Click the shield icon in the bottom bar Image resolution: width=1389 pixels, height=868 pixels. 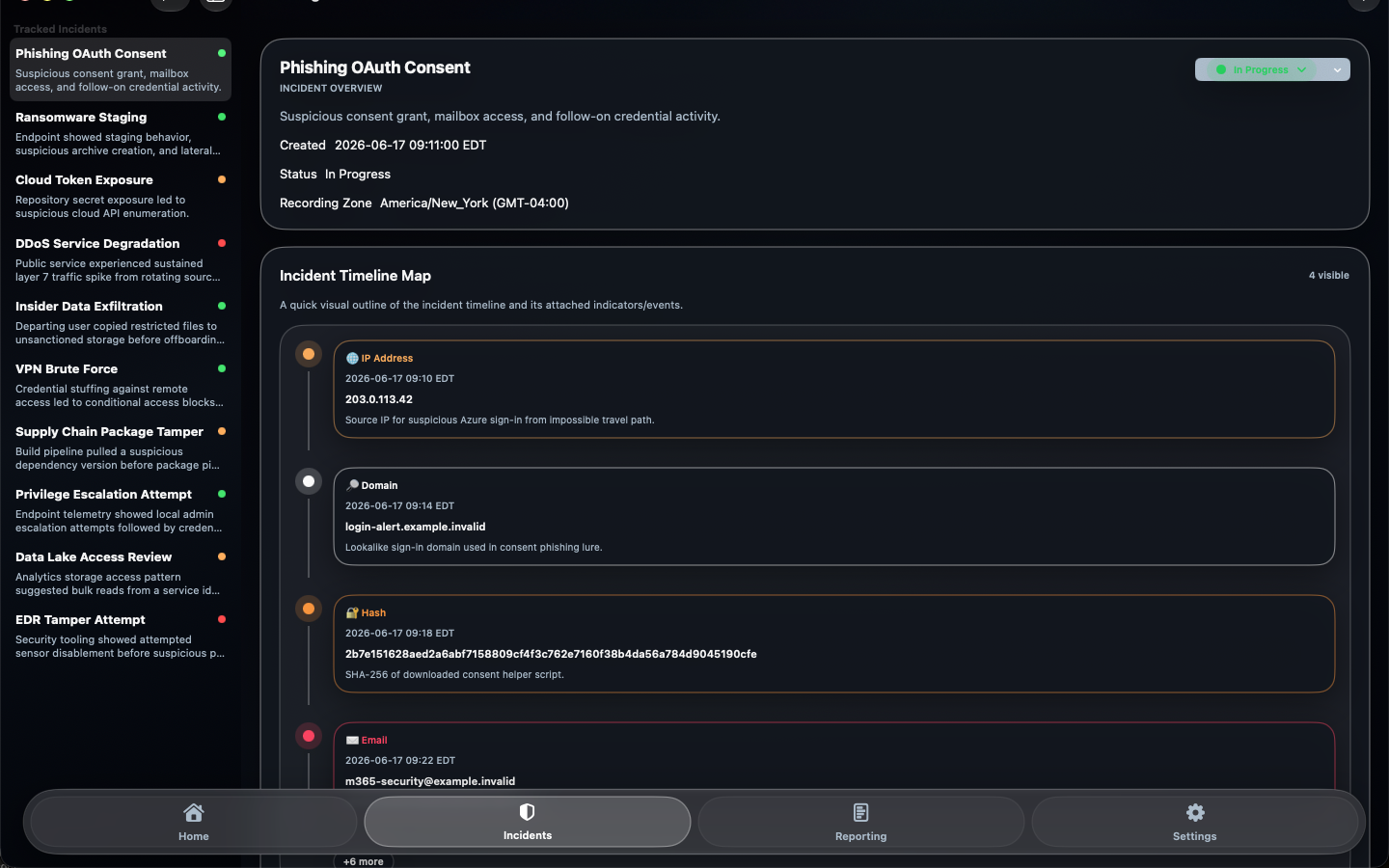527,812
